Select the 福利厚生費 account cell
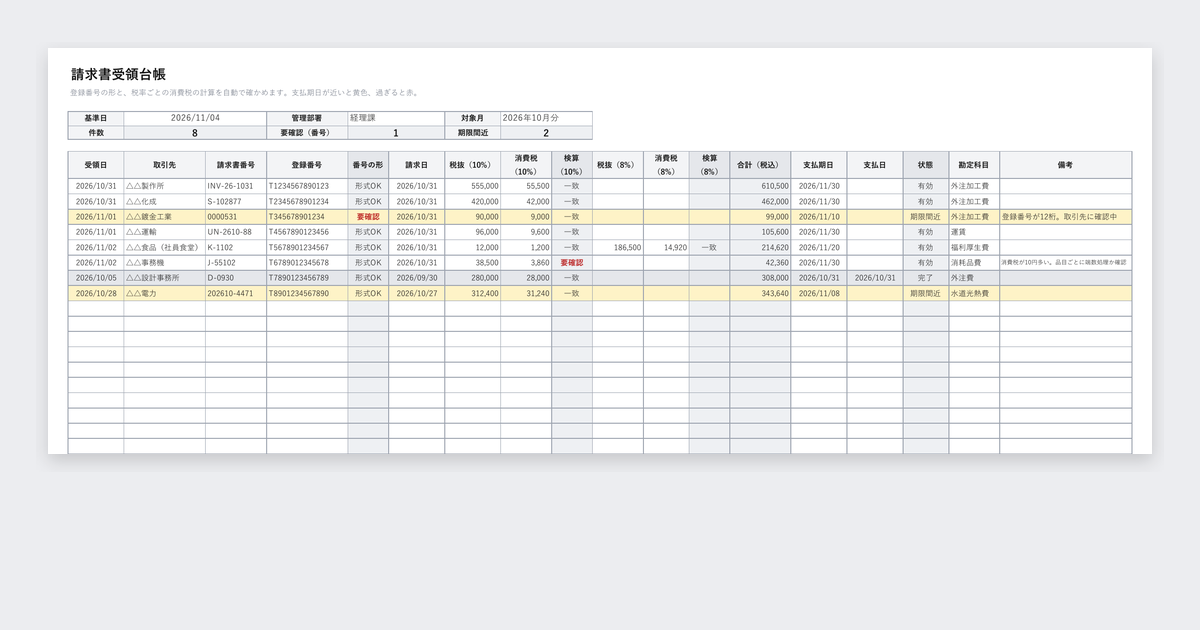The image size is (1200, 630). pyautogui.click(x=974, y=247)
